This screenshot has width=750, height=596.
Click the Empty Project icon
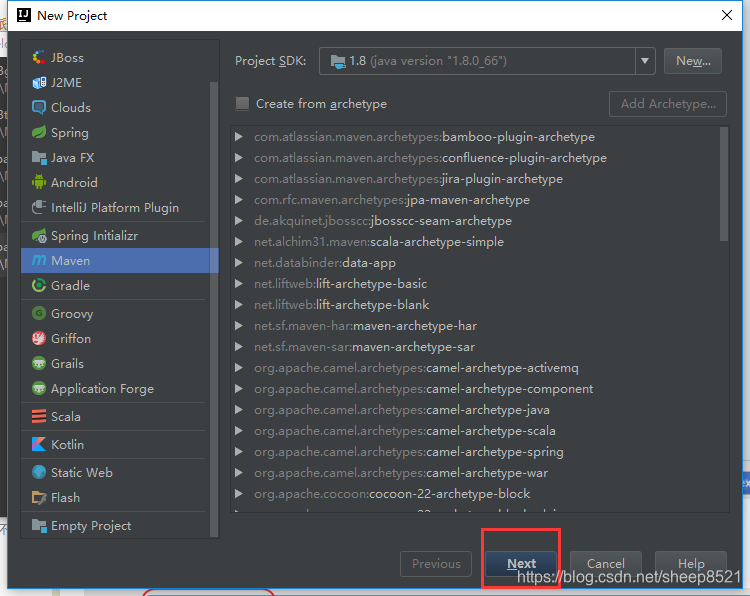click(x=39, y=526)
